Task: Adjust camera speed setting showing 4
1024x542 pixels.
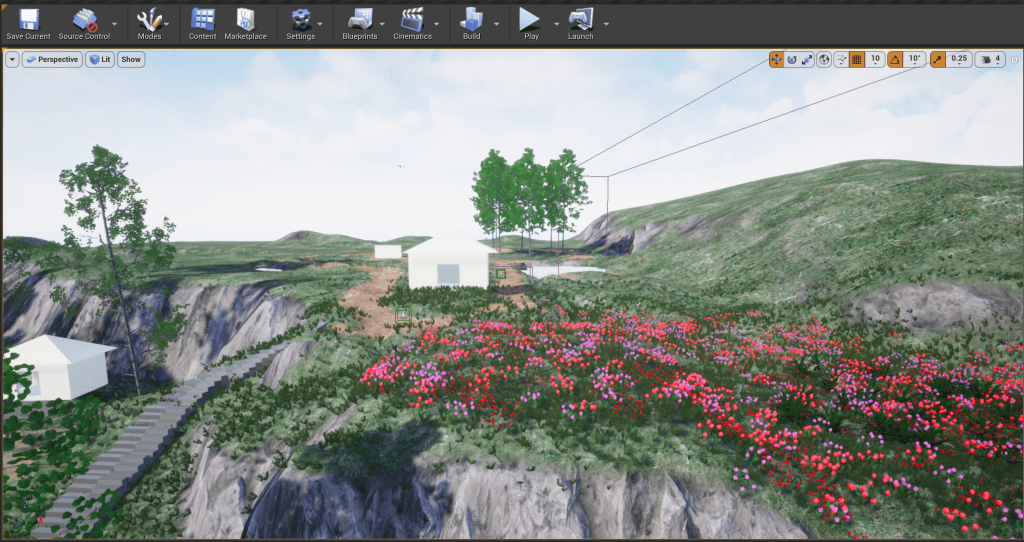Action: coord(990,59)
